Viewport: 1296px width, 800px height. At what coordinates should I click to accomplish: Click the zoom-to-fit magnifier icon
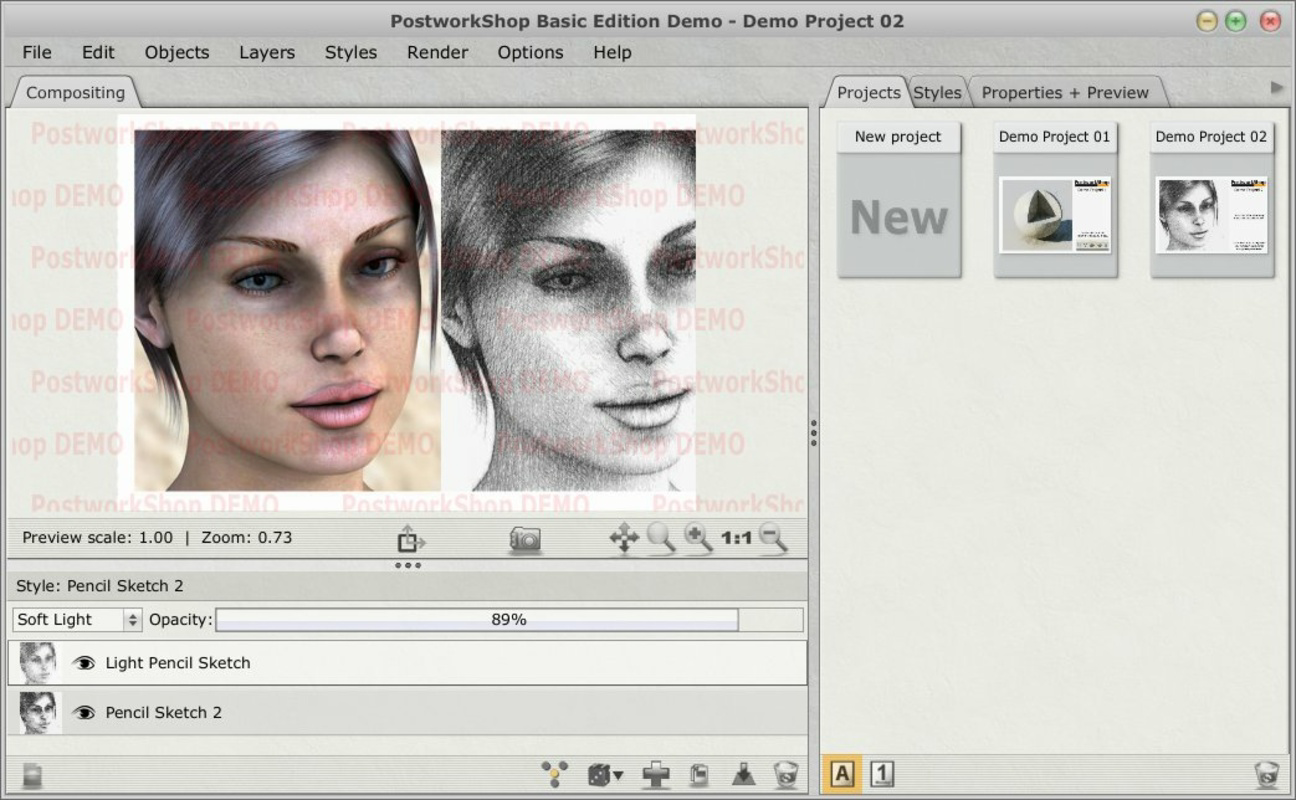click(661, 538)
